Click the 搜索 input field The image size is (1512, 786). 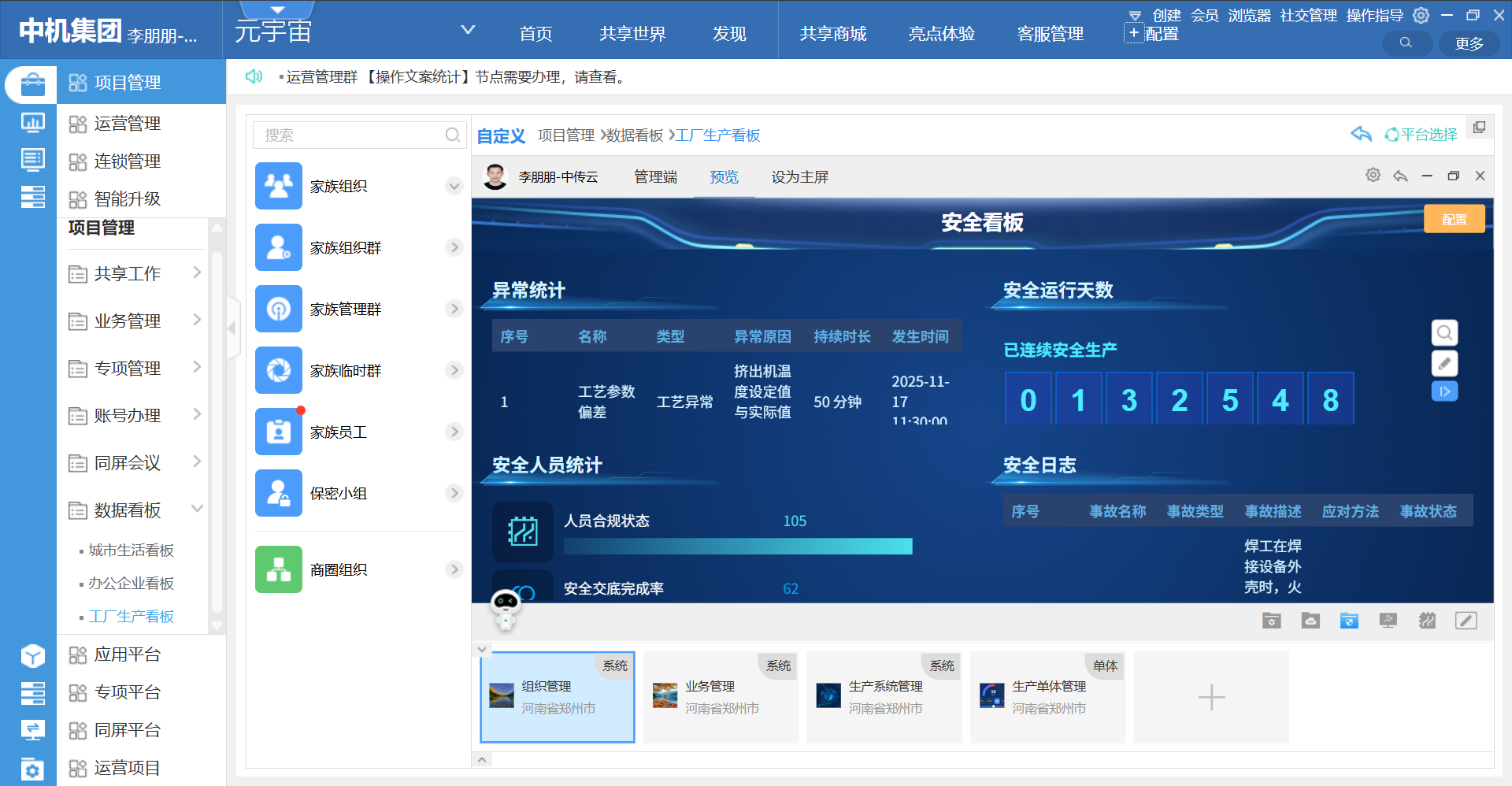tap(352, 135)
